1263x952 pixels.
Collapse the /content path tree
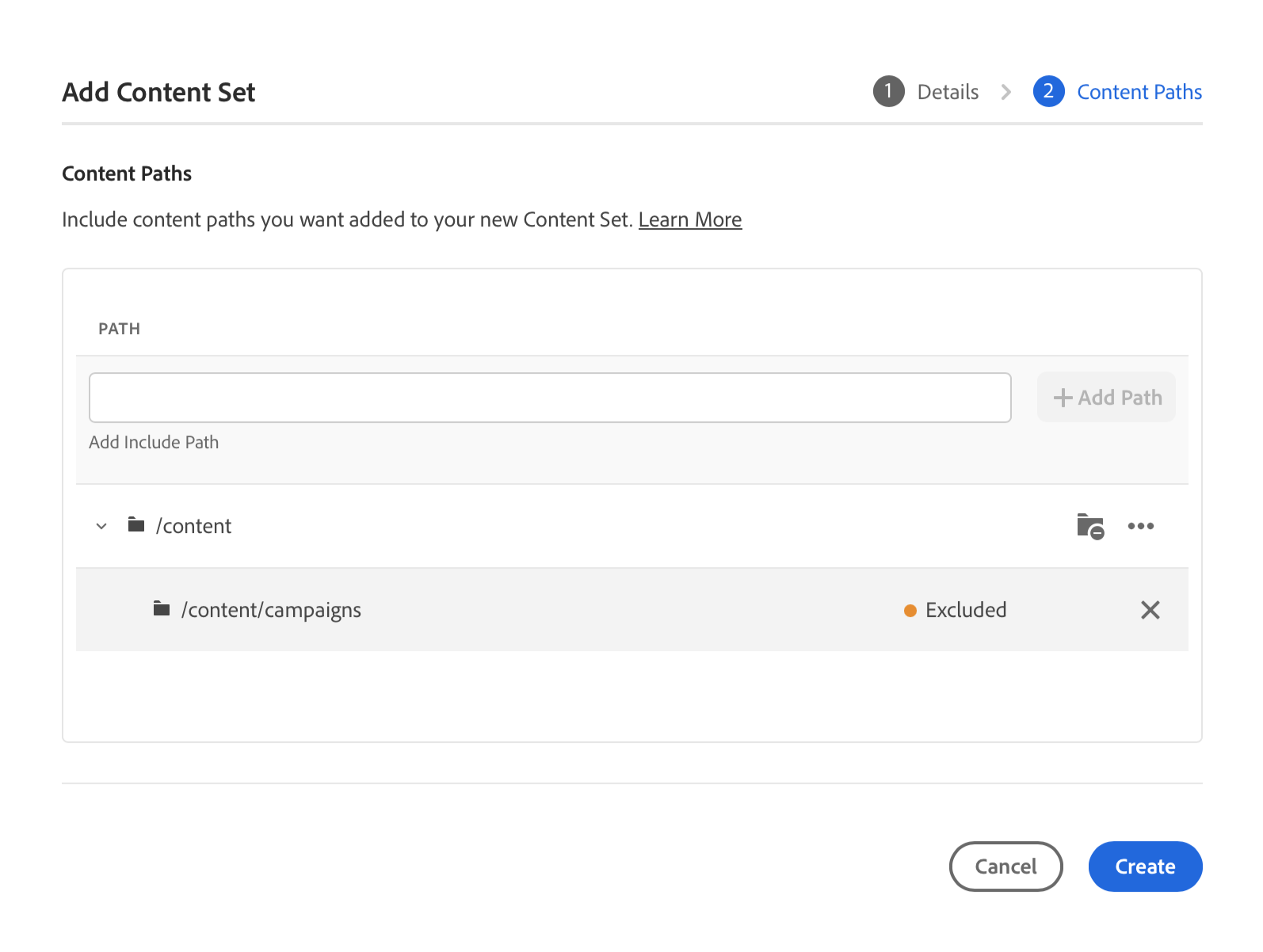pos(101,526)
